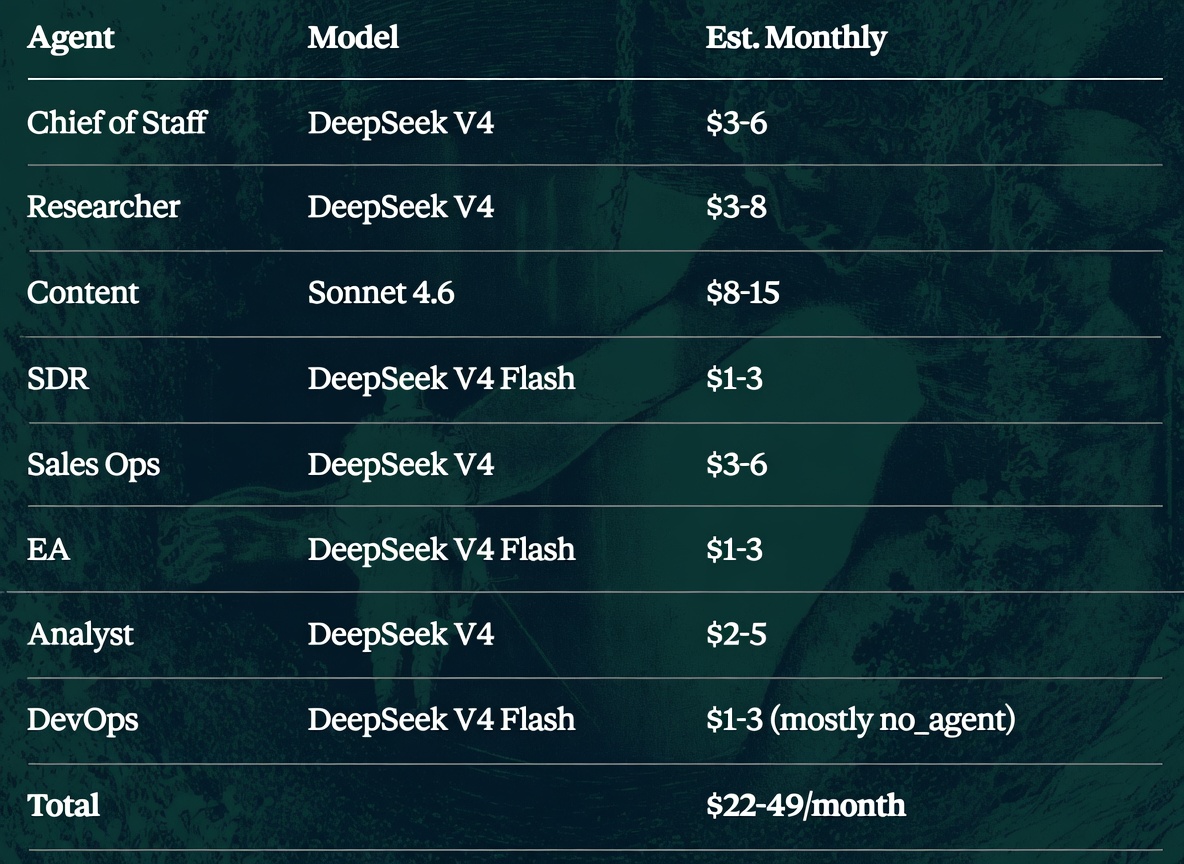Select the Chief of Staff row label

click(117, 122)
